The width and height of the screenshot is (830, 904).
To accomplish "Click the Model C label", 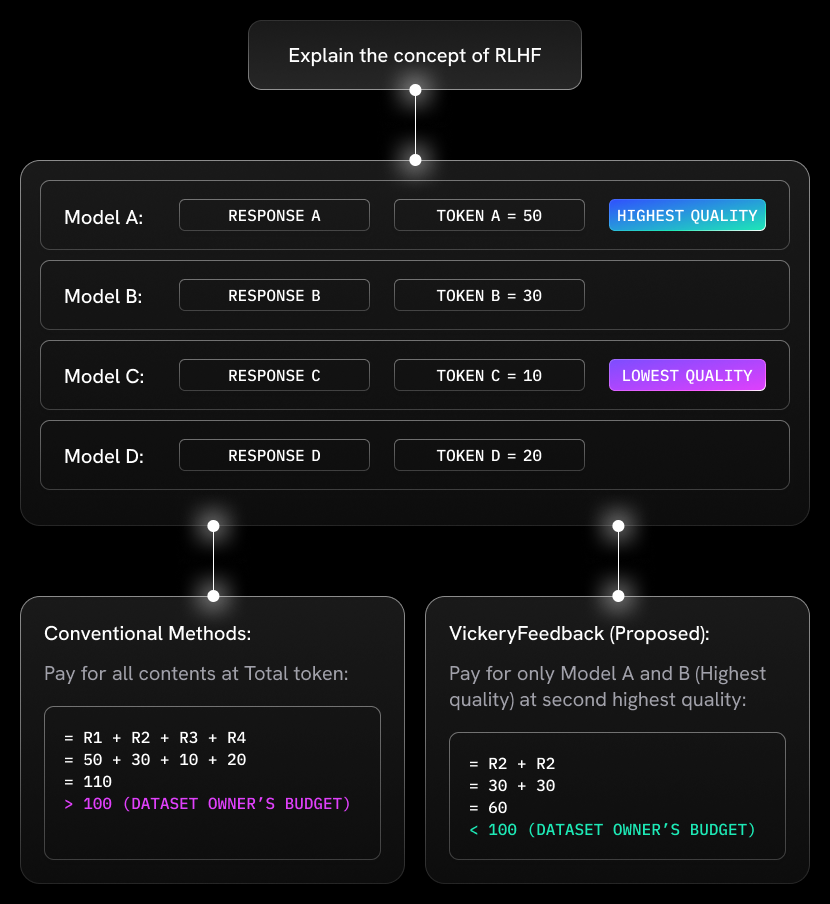I will click(104, 377).
